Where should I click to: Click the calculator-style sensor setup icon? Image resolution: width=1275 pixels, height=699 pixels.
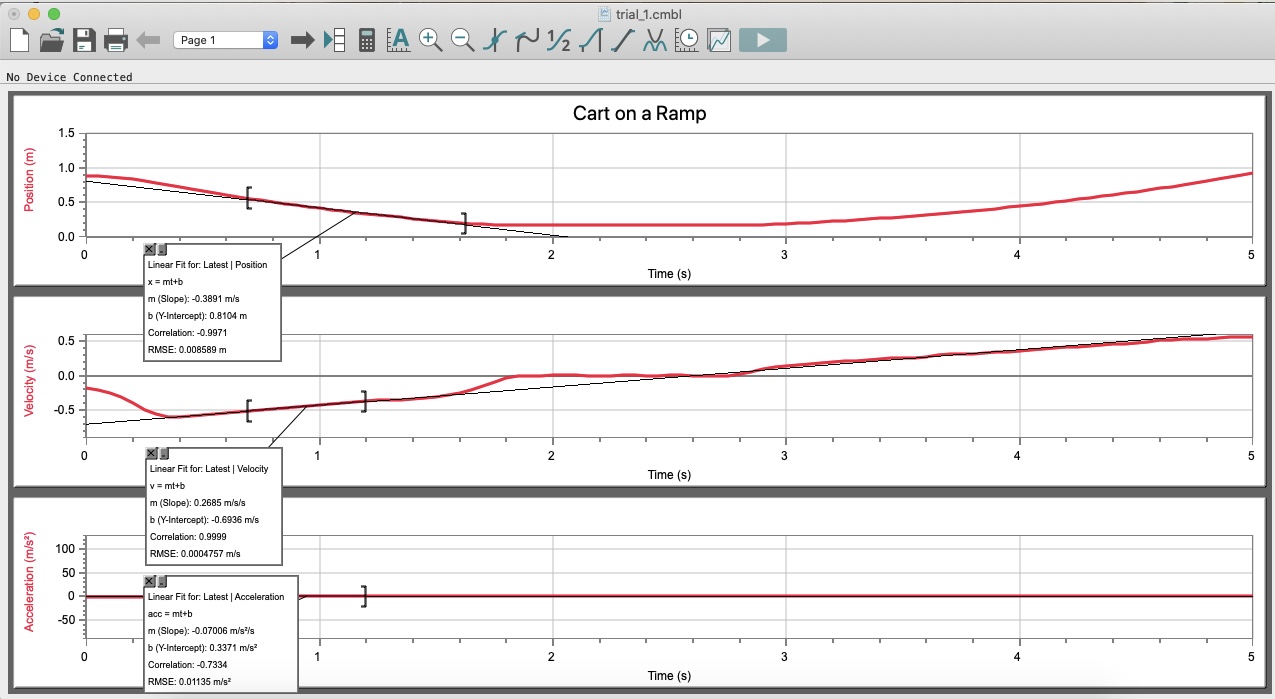[x=367, y=40]
